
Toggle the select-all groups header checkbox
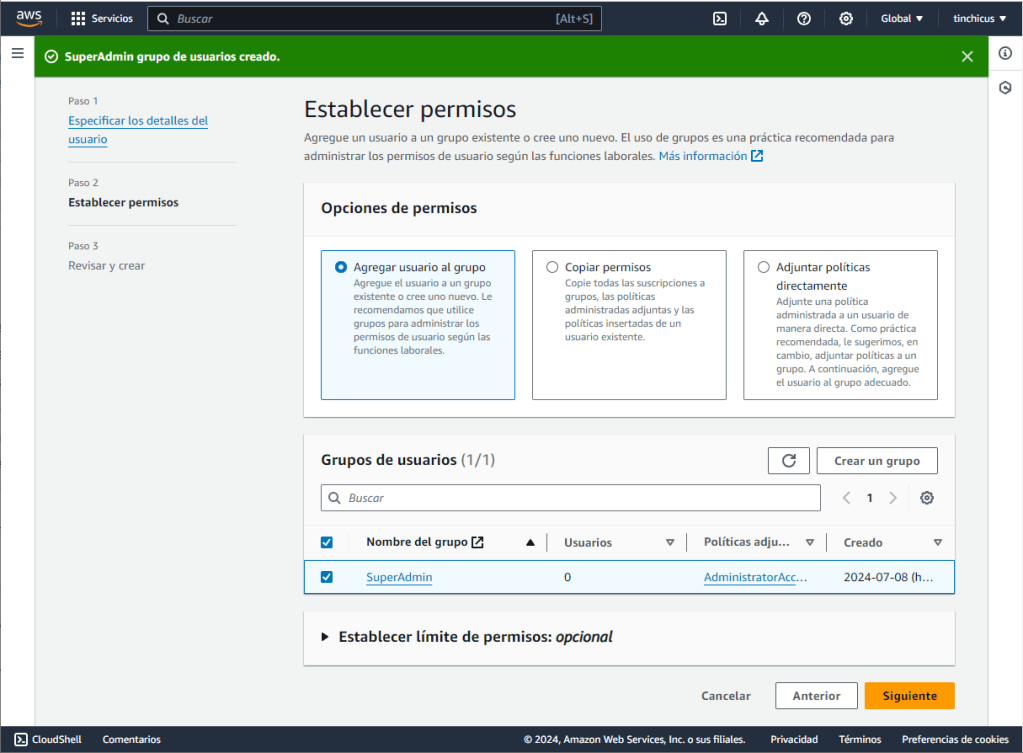pyautogui.click(x=326, y=542)
